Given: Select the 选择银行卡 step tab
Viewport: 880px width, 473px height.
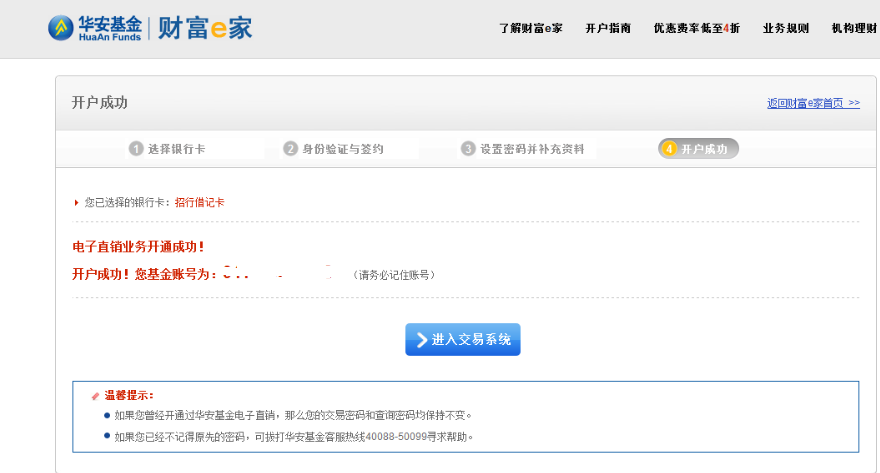Looking at the screenshot, I should coord(177,149).
